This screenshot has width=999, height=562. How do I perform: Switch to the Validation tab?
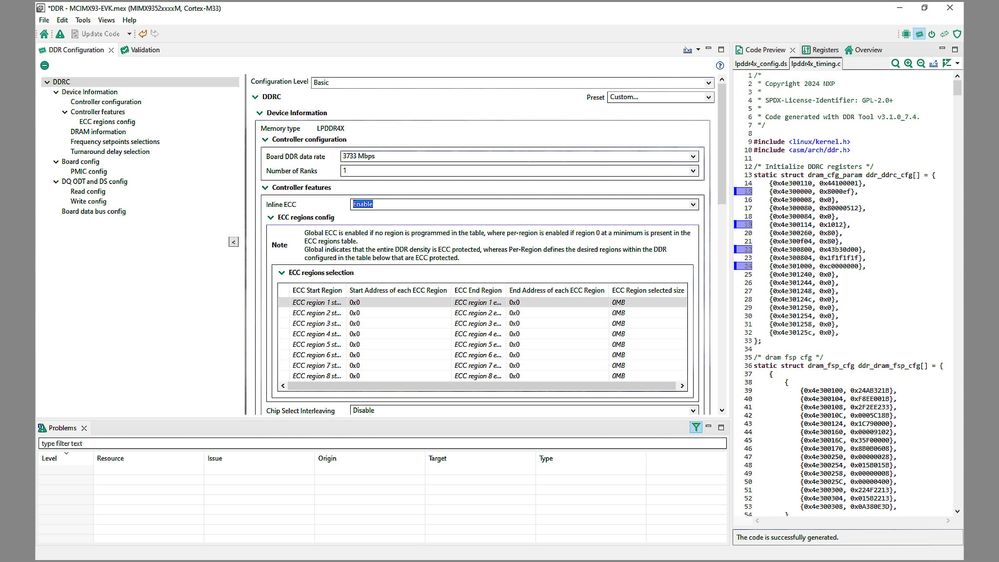[x=140, y=50]
